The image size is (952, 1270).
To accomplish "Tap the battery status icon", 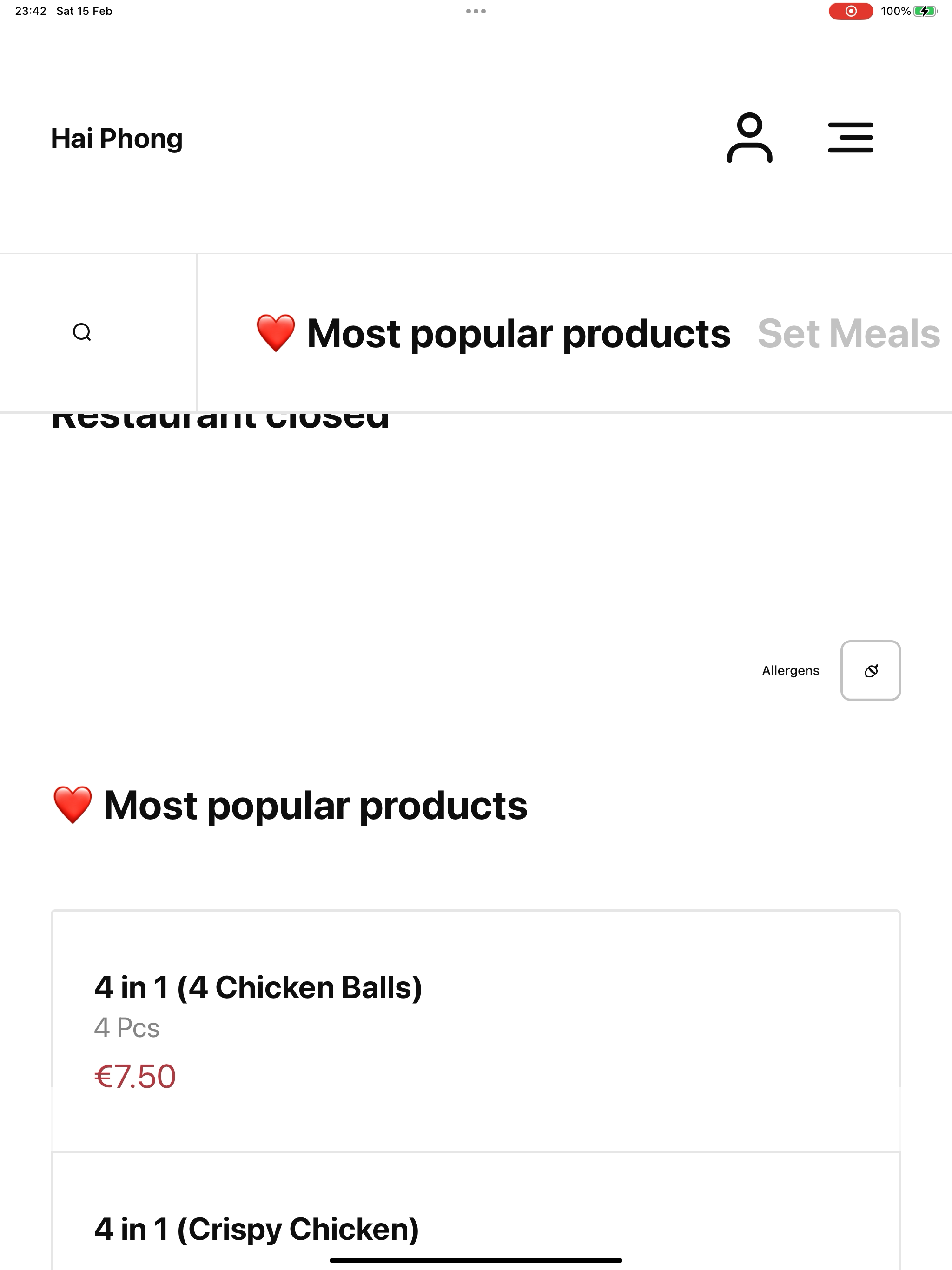I will click(x=925, y=11).
